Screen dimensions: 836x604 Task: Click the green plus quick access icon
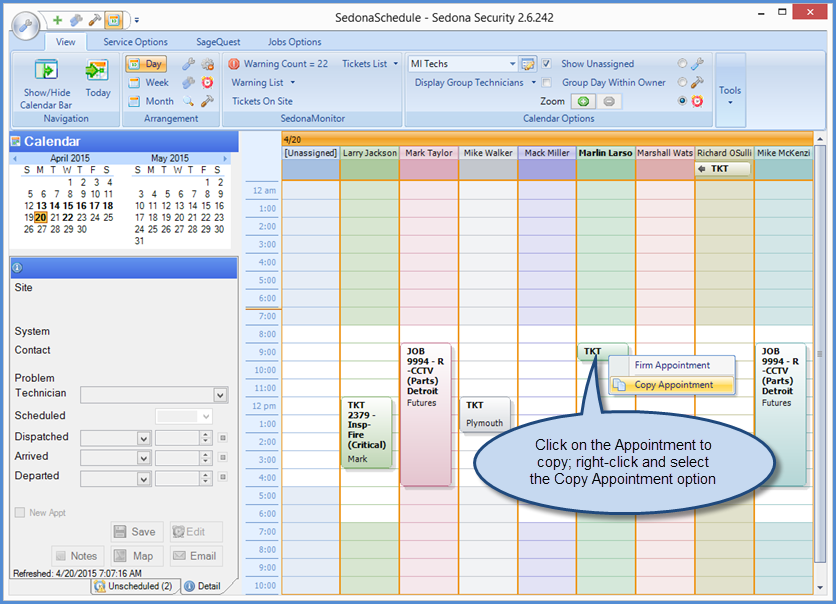click(57, 20)
